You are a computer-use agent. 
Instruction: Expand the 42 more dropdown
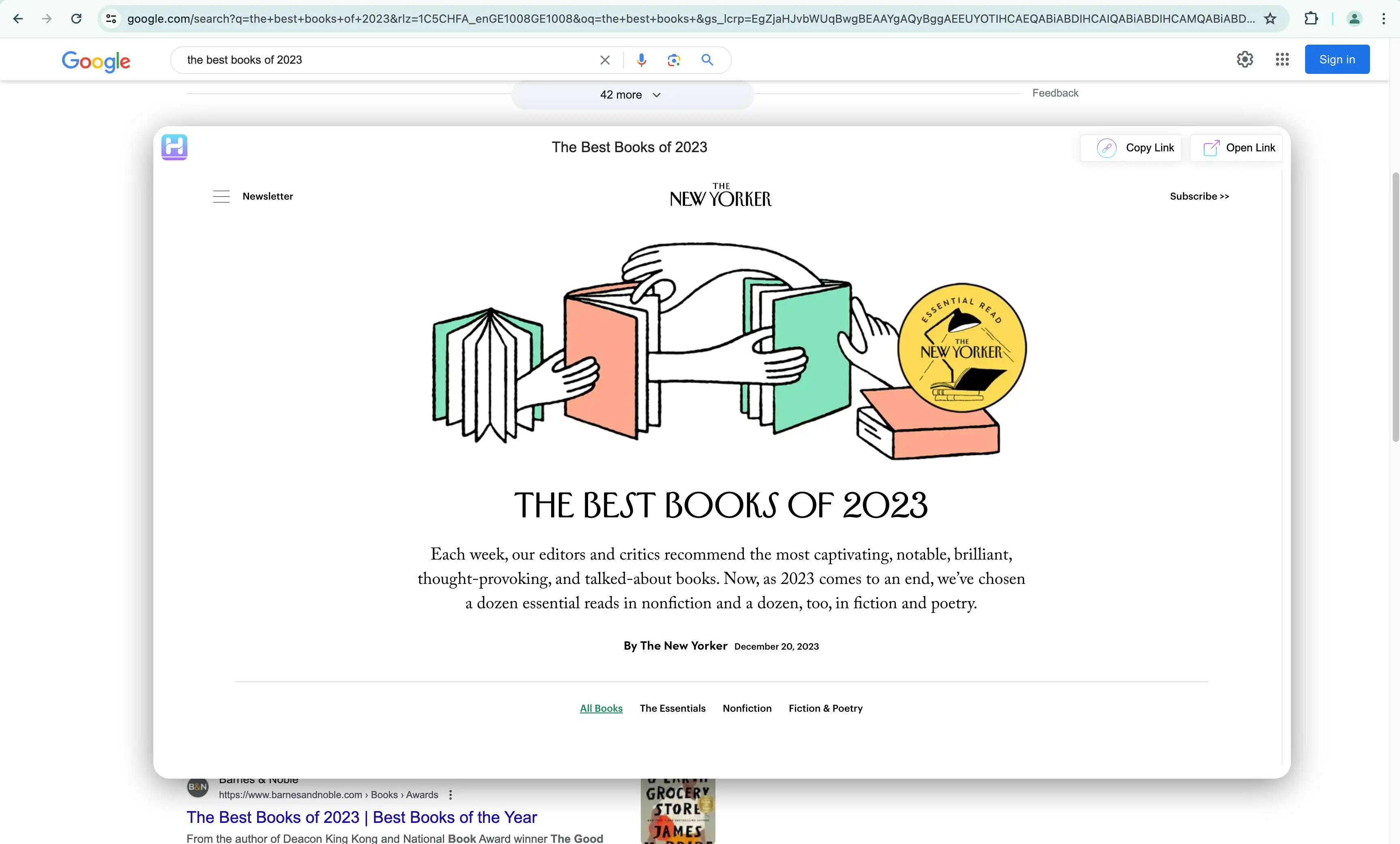click(x=632, y=95)
